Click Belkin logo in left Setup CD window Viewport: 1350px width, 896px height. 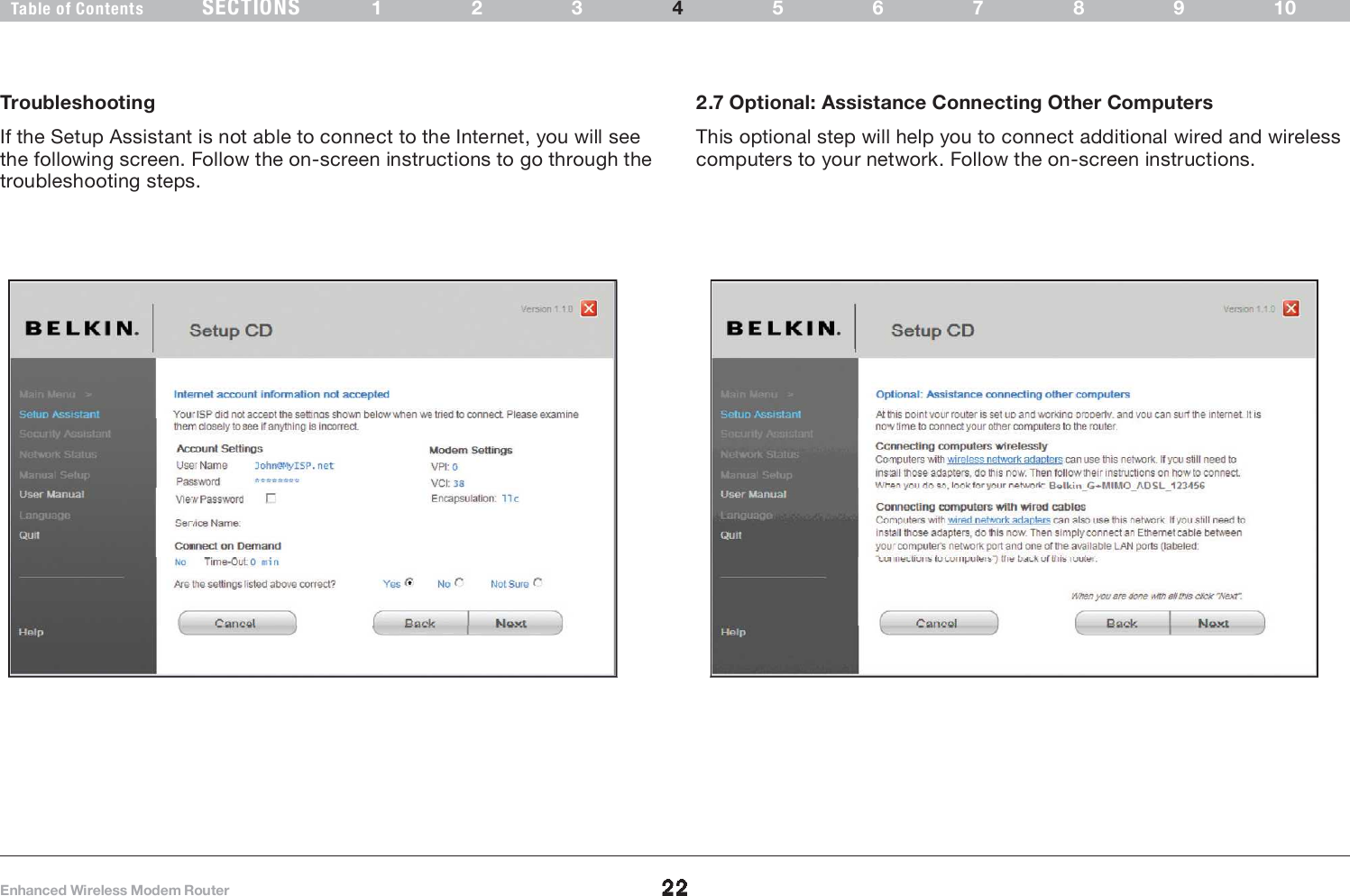[81, 328]
